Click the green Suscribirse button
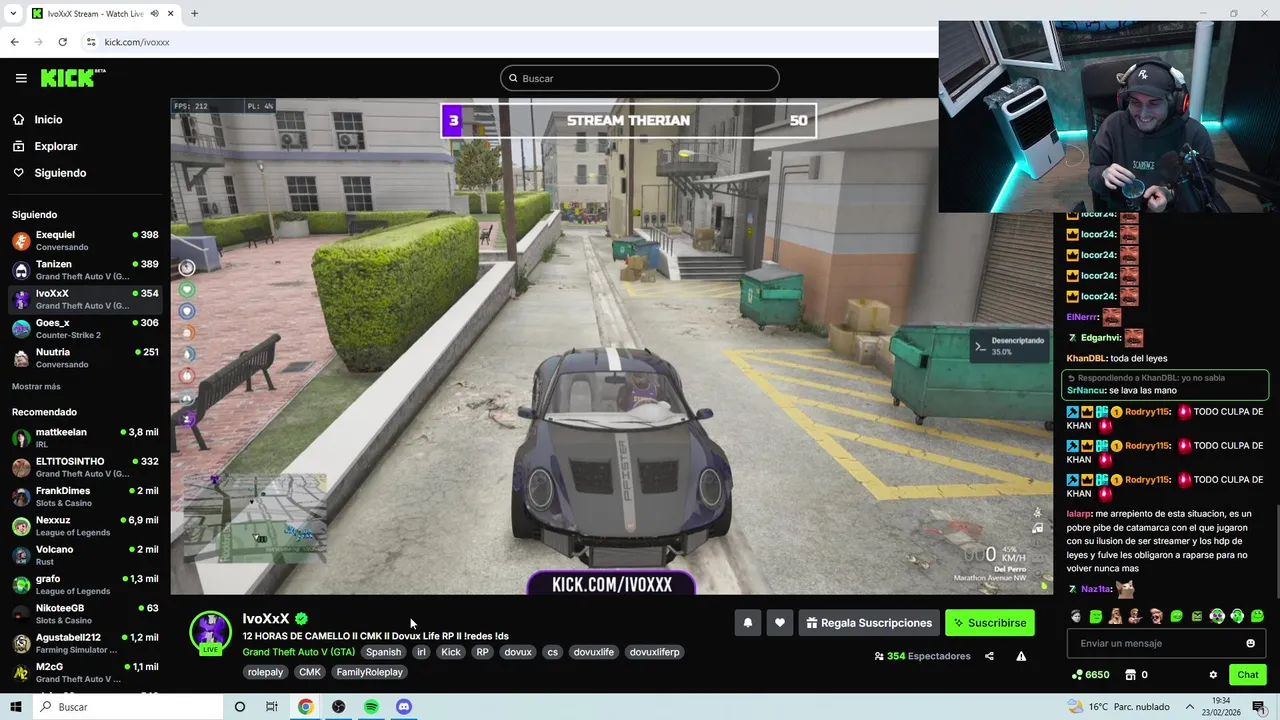Screen dimensions: 1280x720 click(990, 623)
